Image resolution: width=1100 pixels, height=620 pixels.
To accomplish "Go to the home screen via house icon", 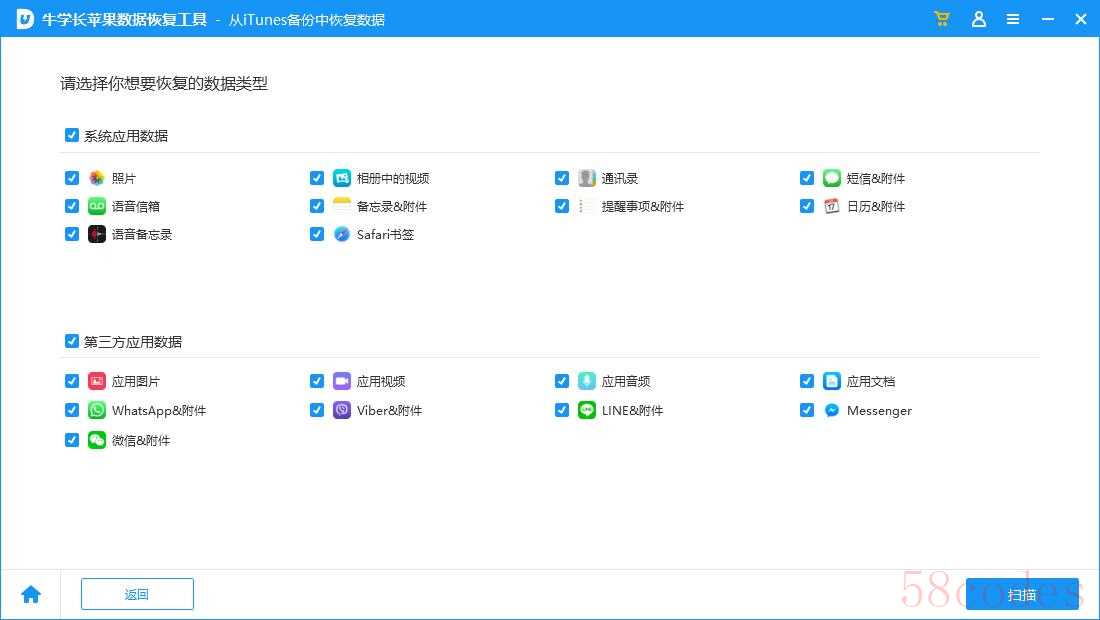I will point(31,595).
